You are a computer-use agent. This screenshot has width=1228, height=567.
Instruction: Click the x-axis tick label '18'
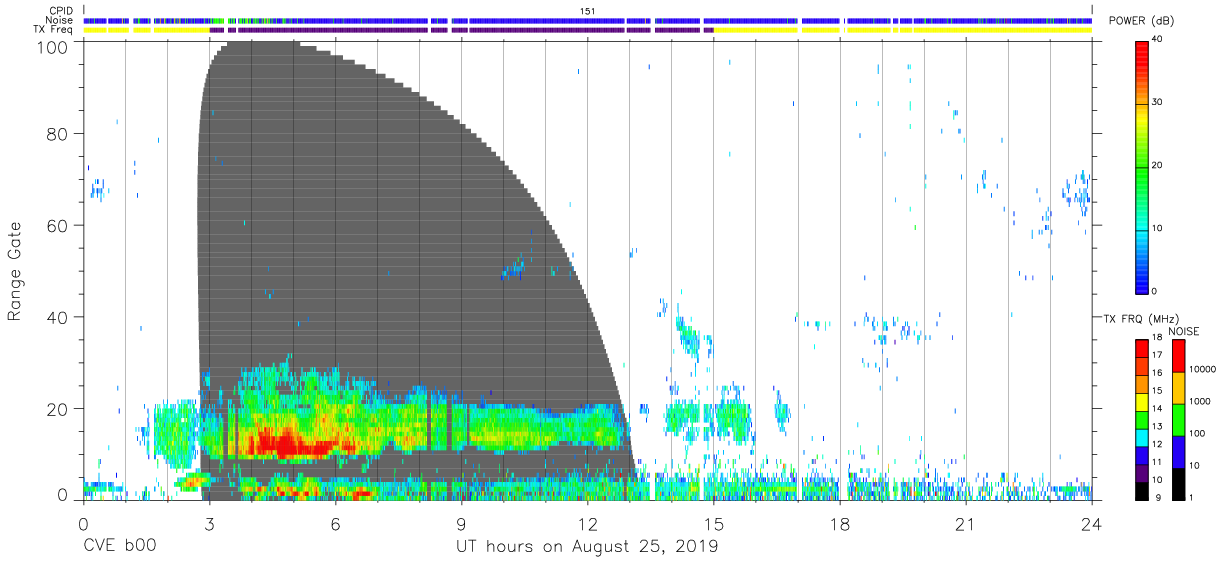[839, 523]
